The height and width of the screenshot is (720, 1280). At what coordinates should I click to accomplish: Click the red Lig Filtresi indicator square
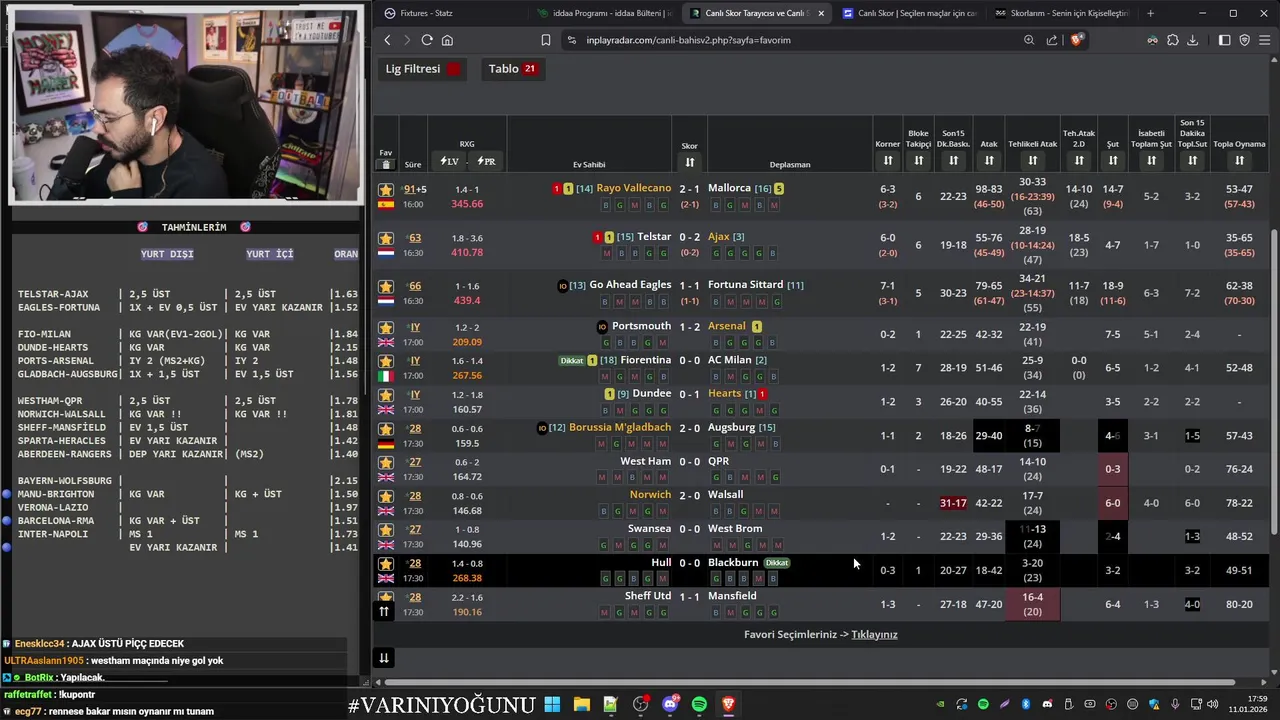pyautogui.click(x=453, y=69)
